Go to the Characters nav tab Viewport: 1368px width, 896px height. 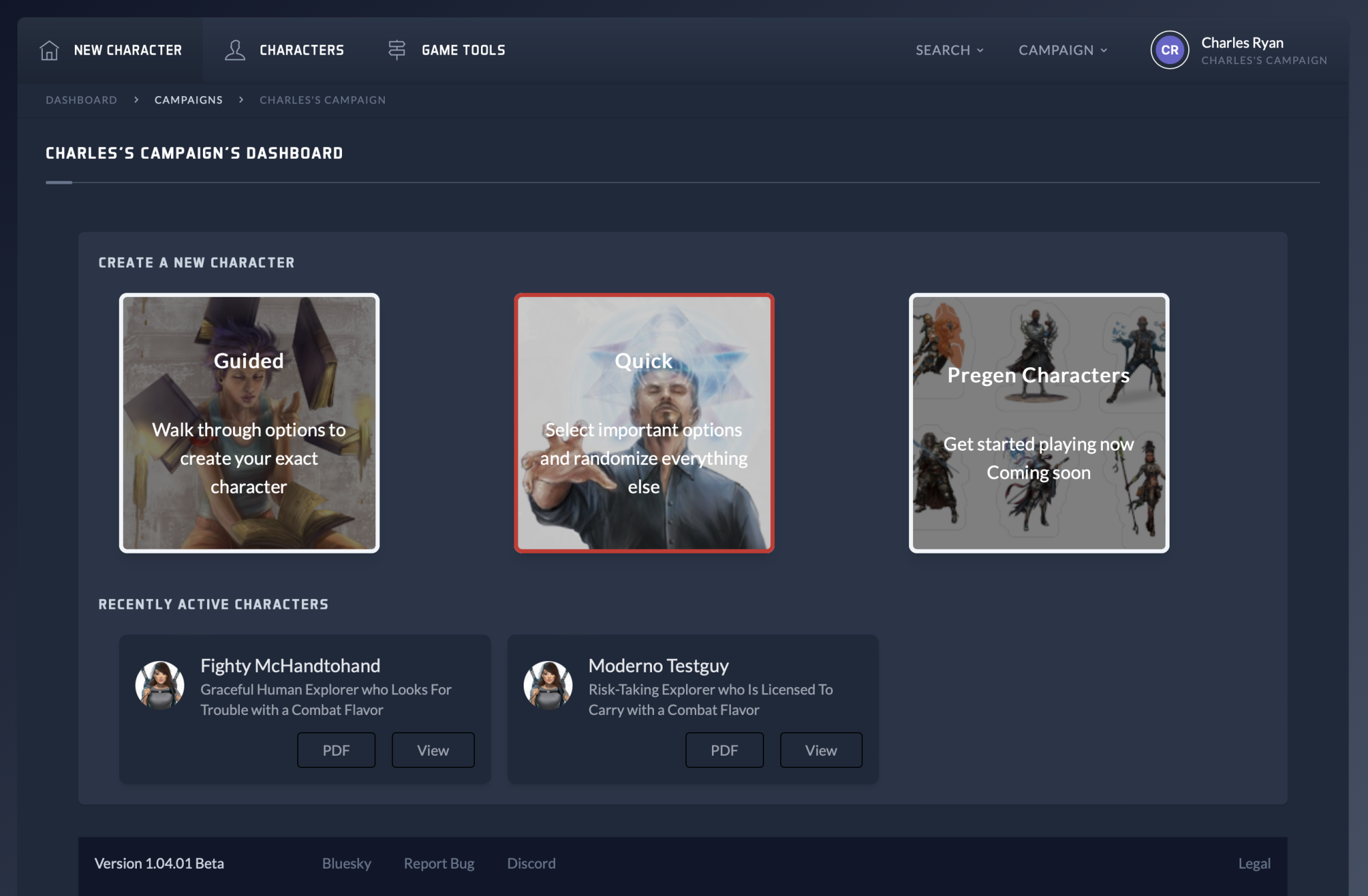(x=301, y=50)
